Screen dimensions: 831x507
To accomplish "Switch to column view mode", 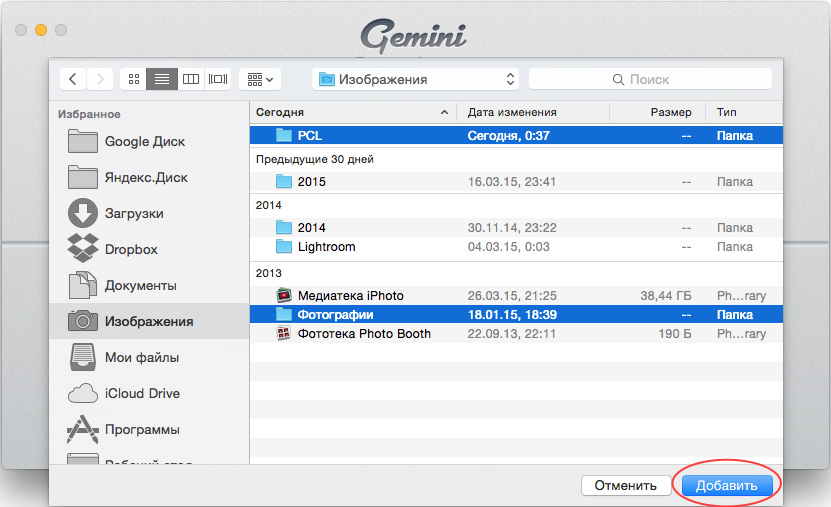I will 189,79.
